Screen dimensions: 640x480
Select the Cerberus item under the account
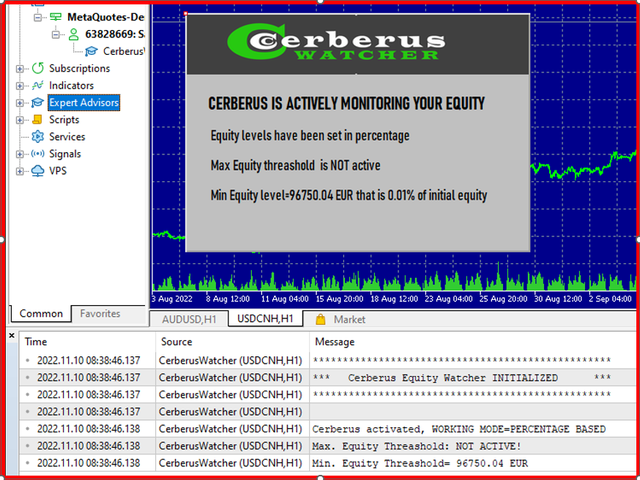[x=124, y=51]
